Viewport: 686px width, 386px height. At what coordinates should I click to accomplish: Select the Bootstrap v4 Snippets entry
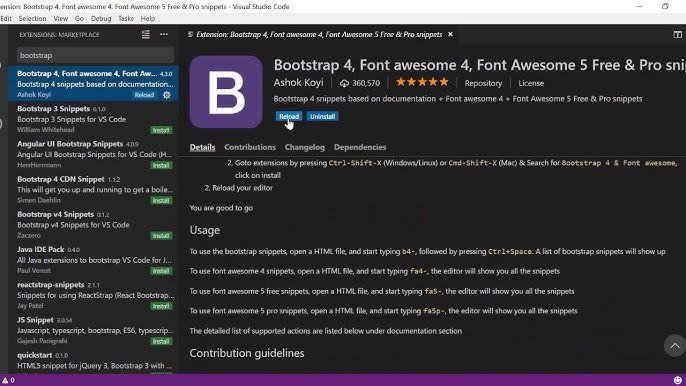coord(94,225)
